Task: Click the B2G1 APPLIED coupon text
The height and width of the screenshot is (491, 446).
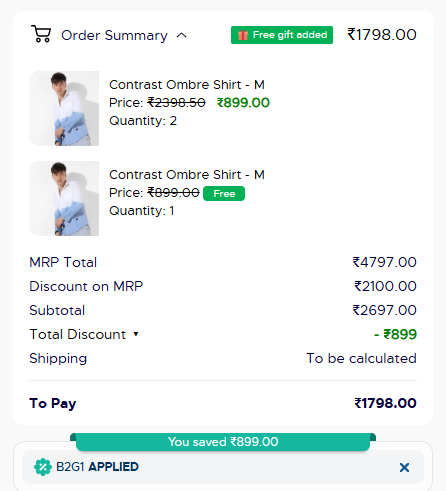Action: pos(97,467)
